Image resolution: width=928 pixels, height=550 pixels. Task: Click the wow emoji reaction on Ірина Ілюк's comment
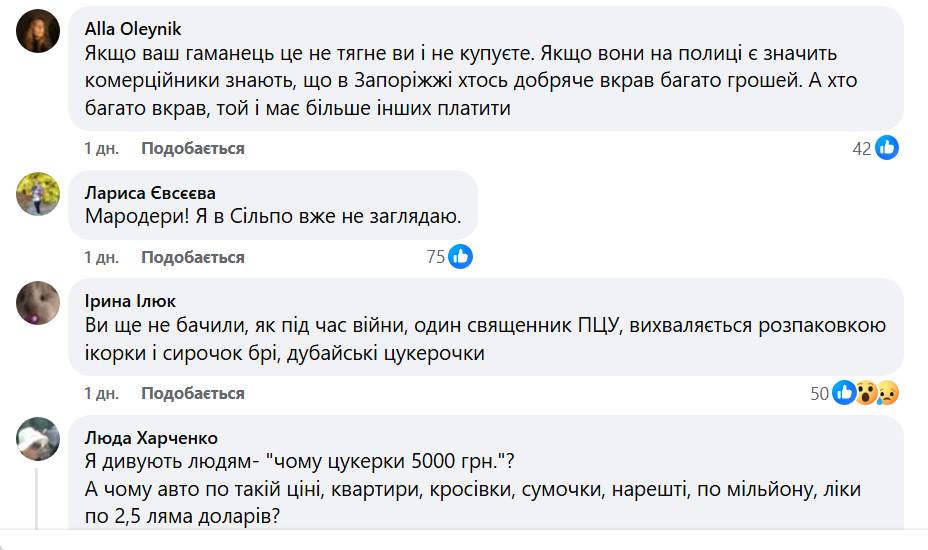[x=865, y=393]
